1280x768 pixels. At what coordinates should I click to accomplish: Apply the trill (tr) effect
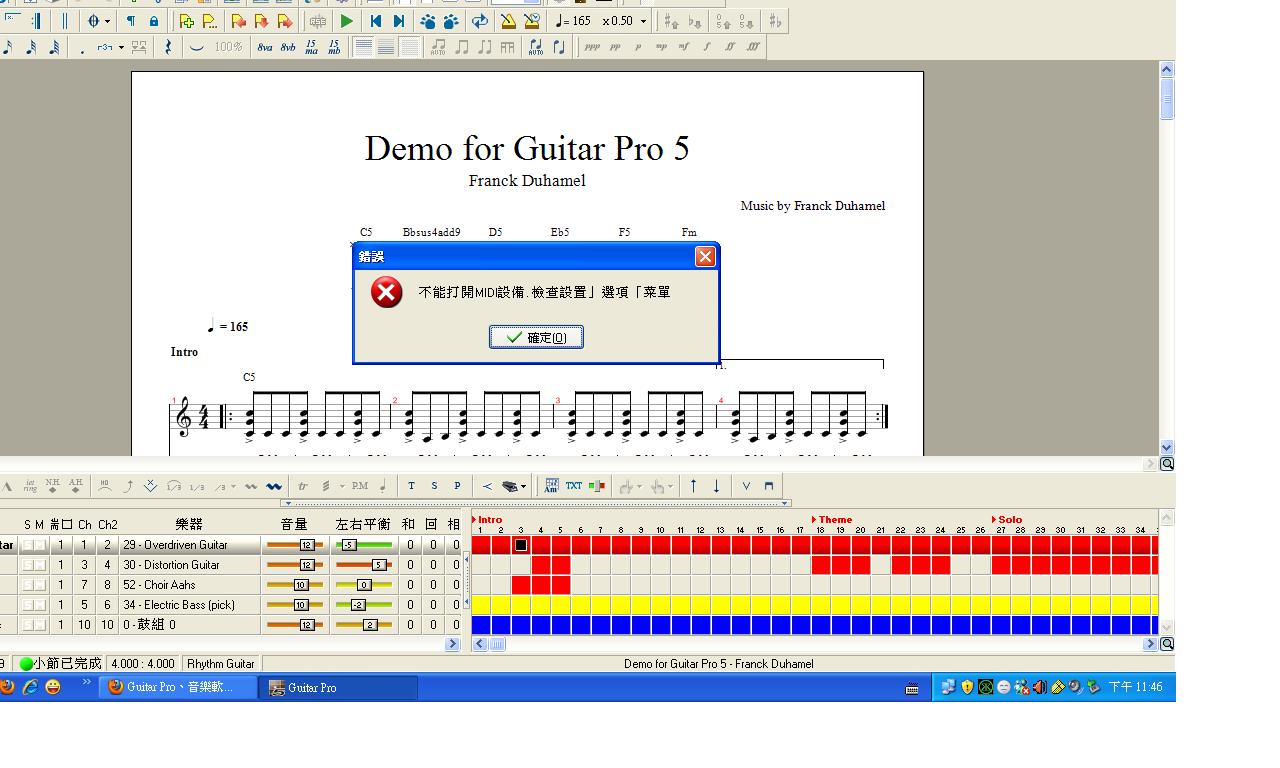pos(303,486)
